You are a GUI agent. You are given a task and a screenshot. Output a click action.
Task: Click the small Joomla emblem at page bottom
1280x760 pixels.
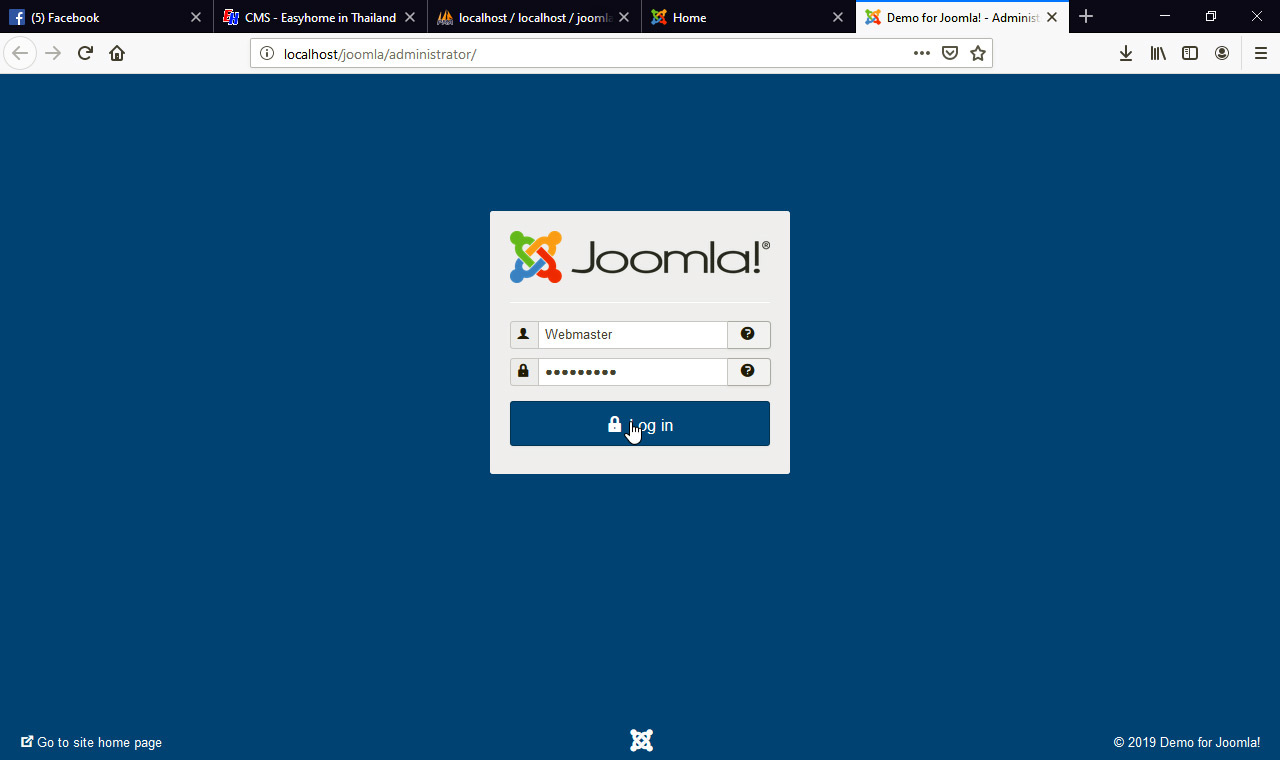click(640, 740)
